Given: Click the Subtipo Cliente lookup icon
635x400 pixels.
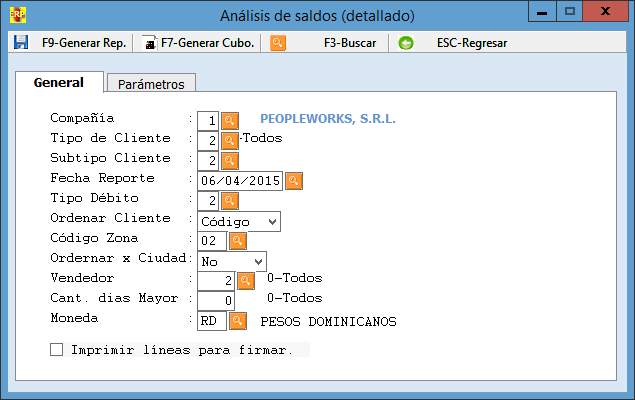Looking at the screenshot, I should (229, 161).
